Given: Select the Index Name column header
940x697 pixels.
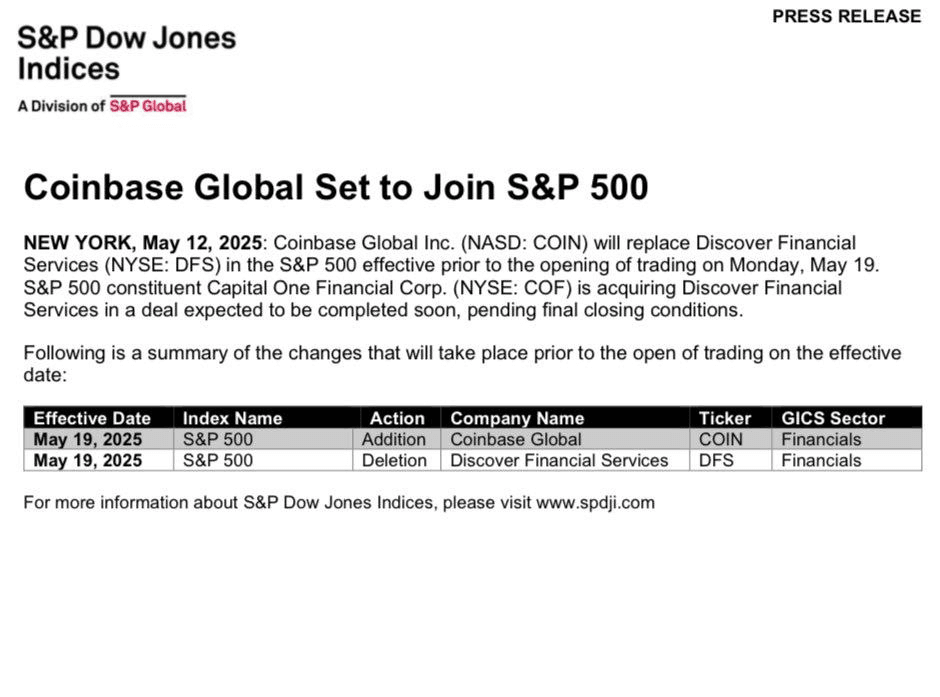Looking at the screenshot, I should point(232,418).
